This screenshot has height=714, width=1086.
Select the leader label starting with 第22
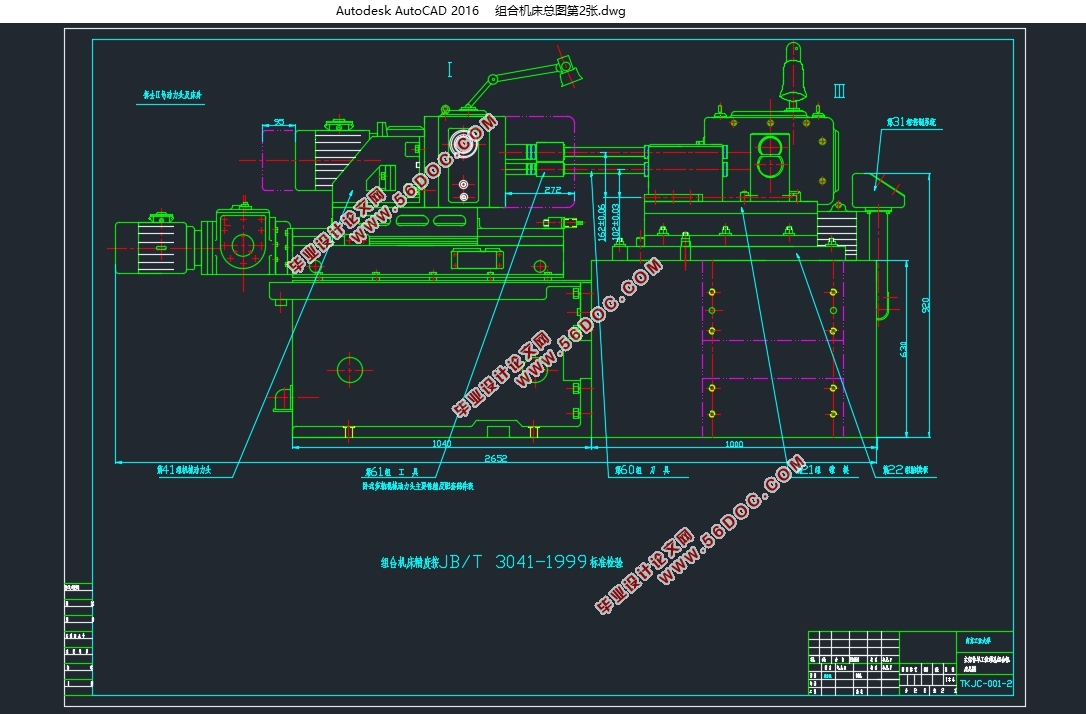[x=905, y=470]
